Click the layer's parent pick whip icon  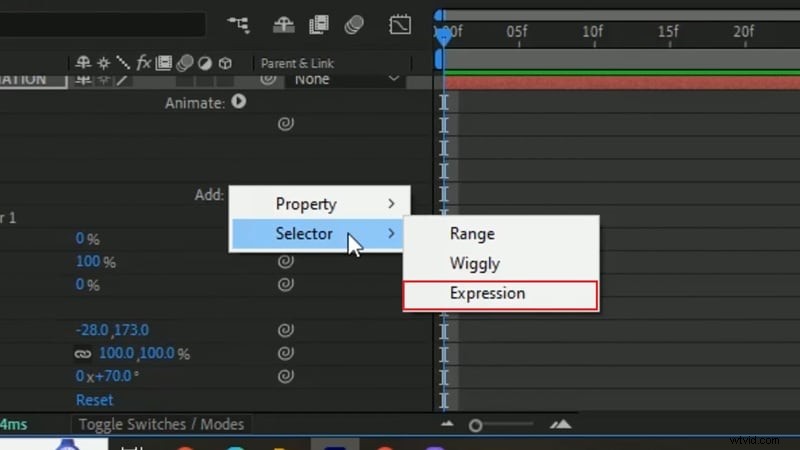[x=268, y=79]
